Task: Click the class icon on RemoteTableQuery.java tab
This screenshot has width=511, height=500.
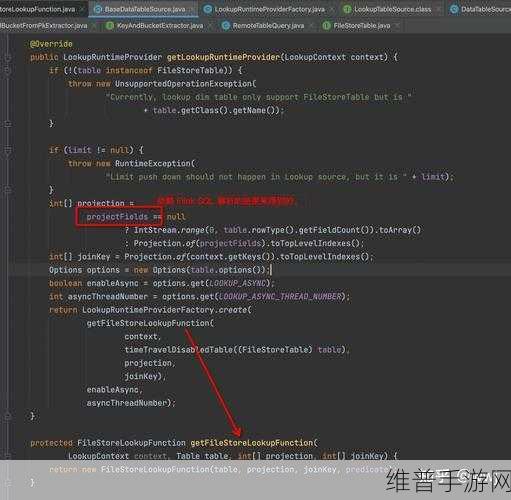Action: tap(226, 25)
